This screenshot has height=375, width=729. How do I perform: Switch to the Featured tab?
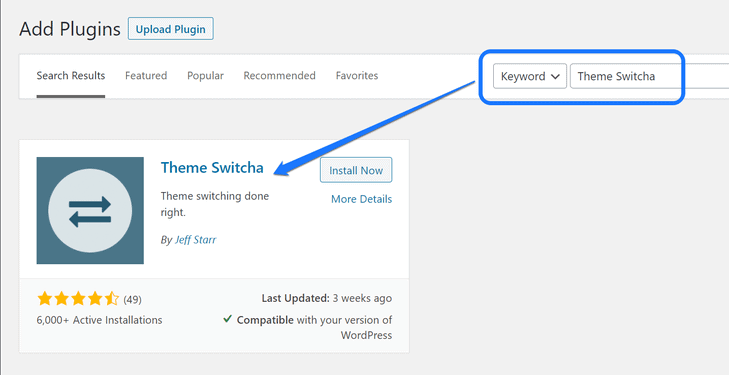146,75
